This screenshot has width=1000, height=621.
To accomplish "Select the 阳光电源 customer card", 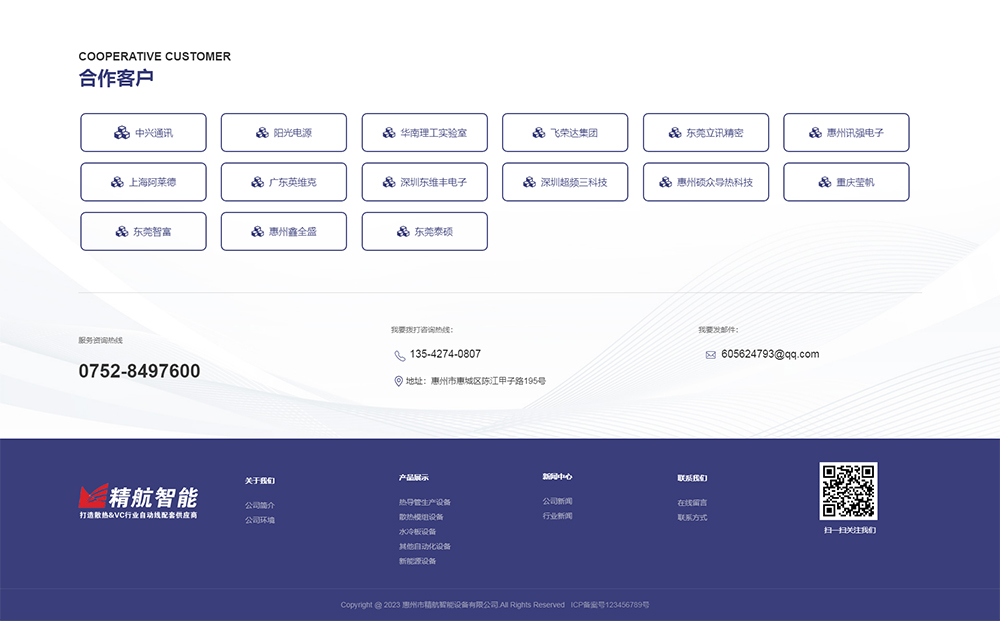I will pyautogui.click(x=283, y=133).
